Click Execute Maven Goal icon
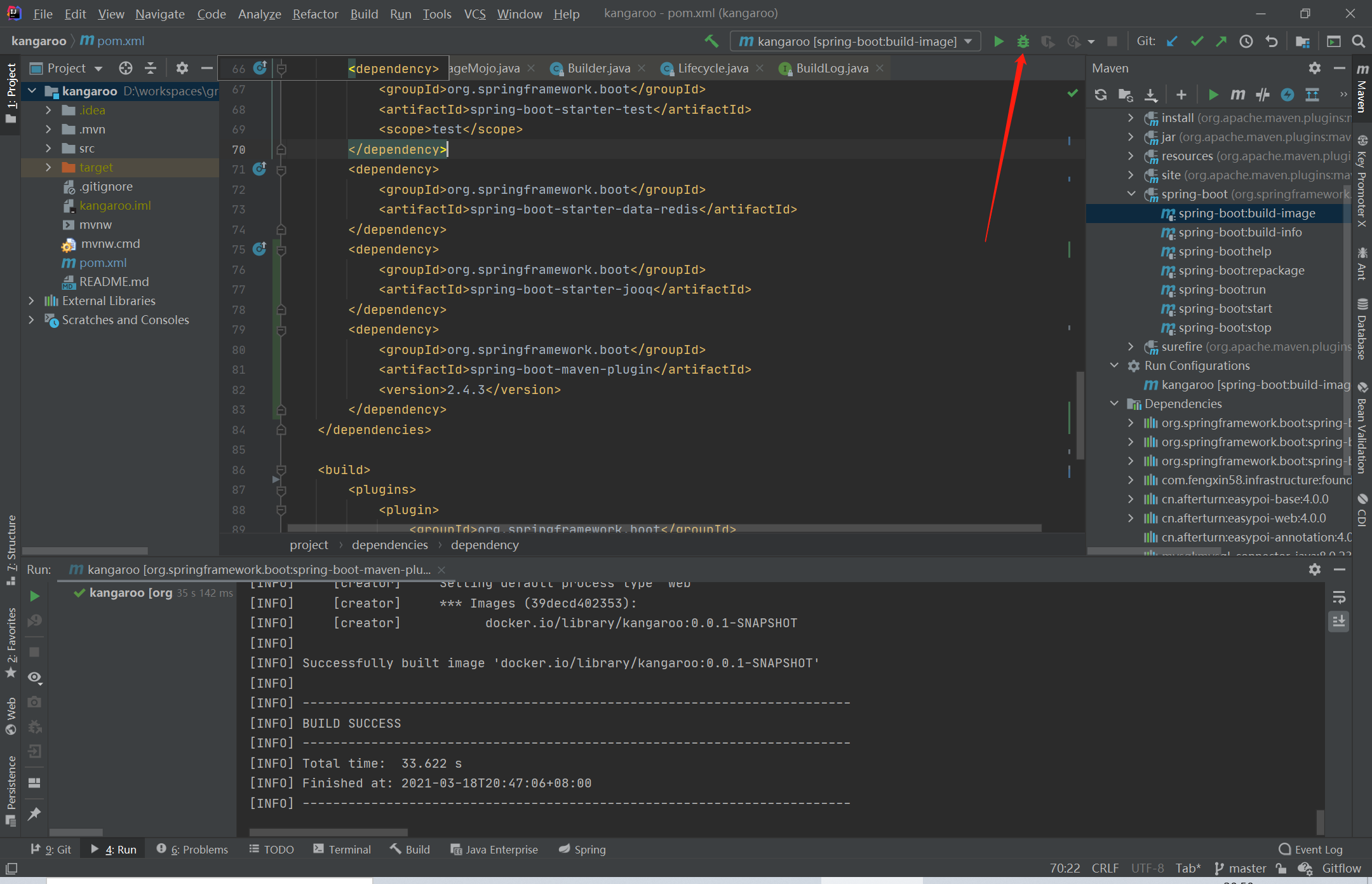Screen dimensions: 1372x884 [x=1237, y=95]
